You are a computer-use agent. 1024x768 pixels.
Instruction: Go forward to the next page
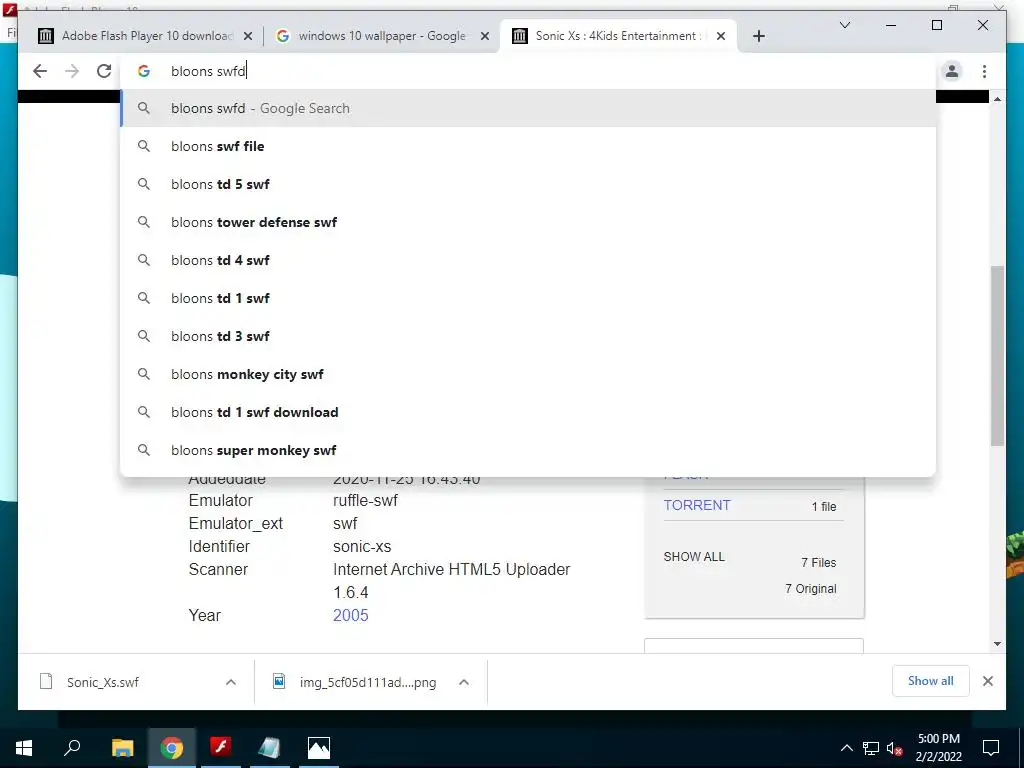coord(72,71)
